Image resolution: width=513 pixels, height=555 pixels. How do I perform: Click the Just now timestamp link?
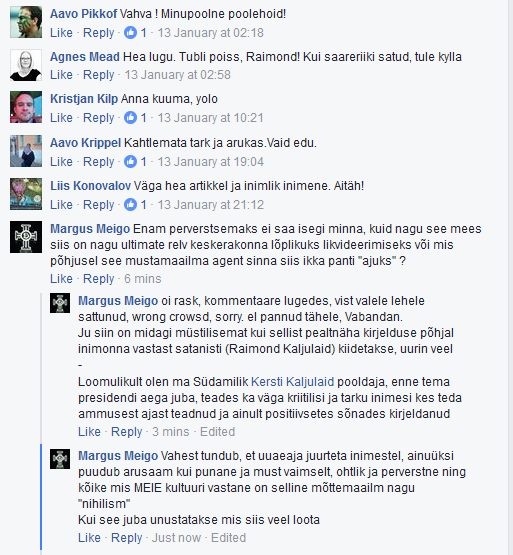pos(176,537)
